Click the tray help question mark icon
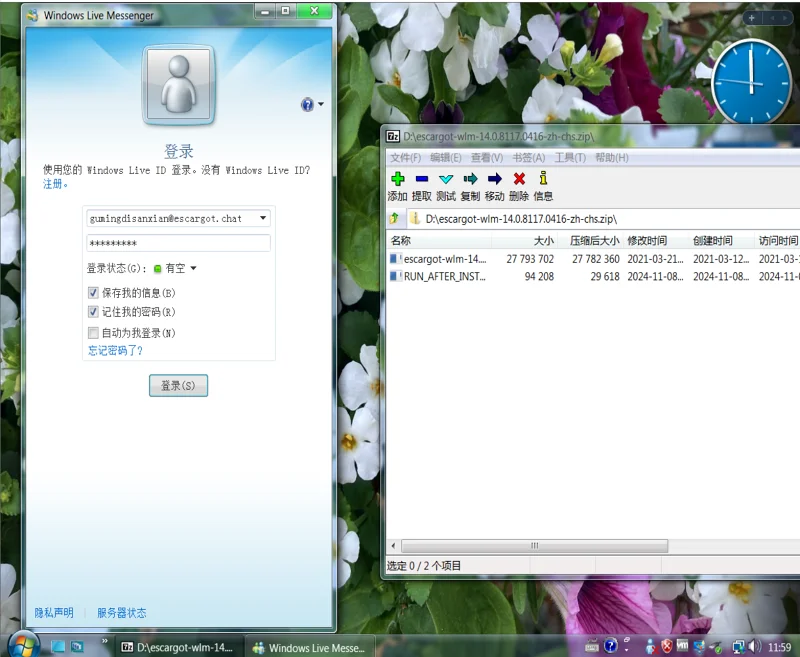The image size is (800, 657). (x=610, y=646)
